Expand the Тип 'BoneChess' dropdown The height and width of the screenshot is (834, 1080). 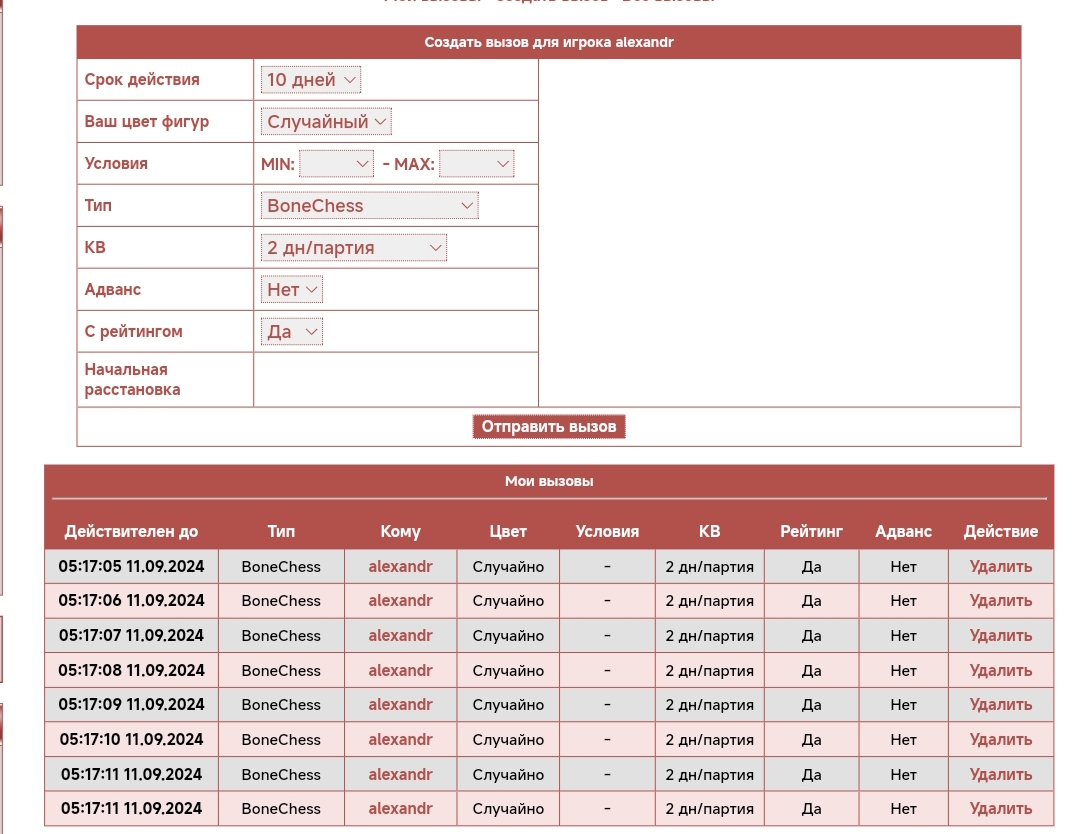pyautogui.click(x=368, y=205)
